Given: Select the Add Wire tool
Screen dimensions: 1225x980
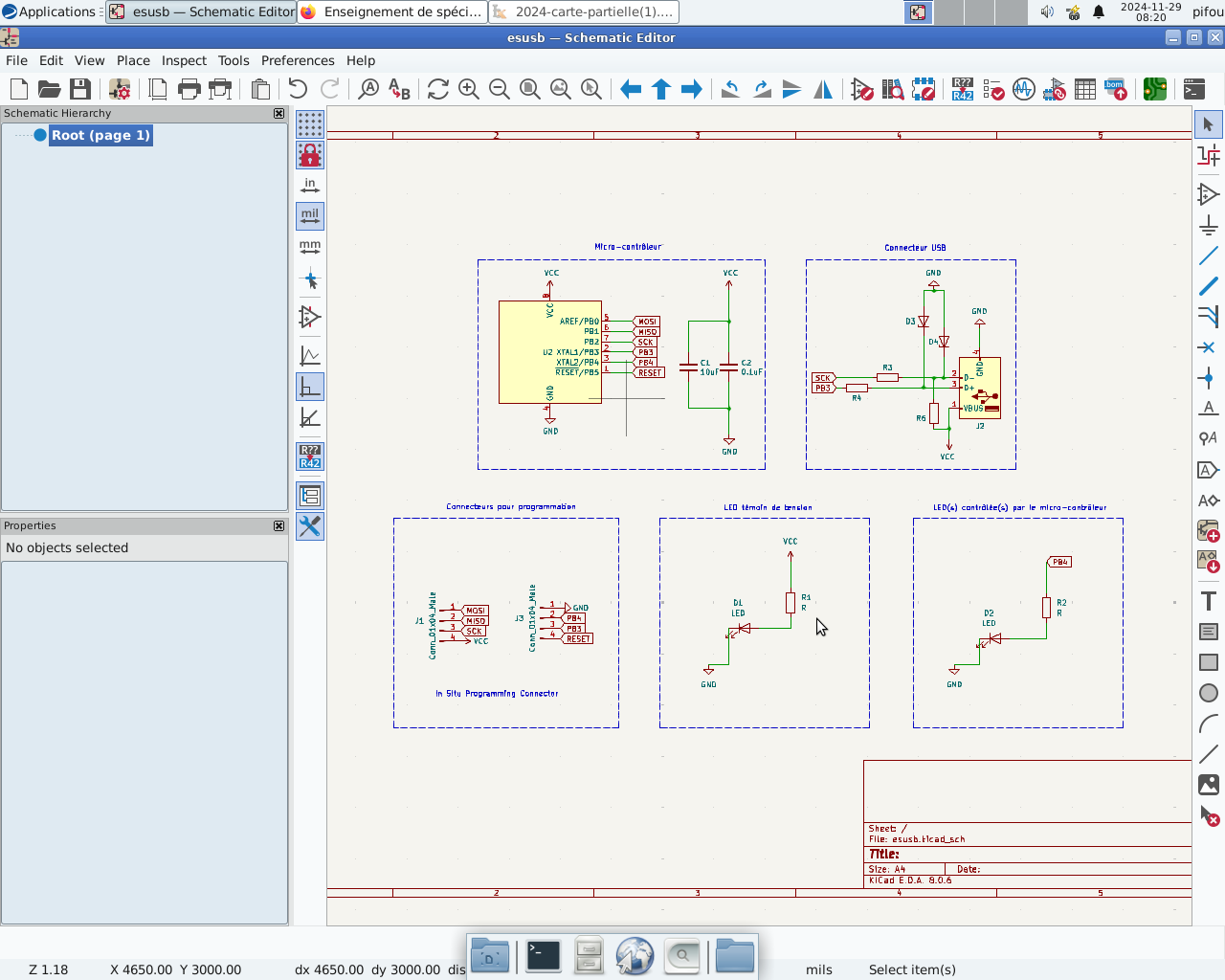Looking at the screenshot, I should pyautogui.click(x=1209, y=256).
